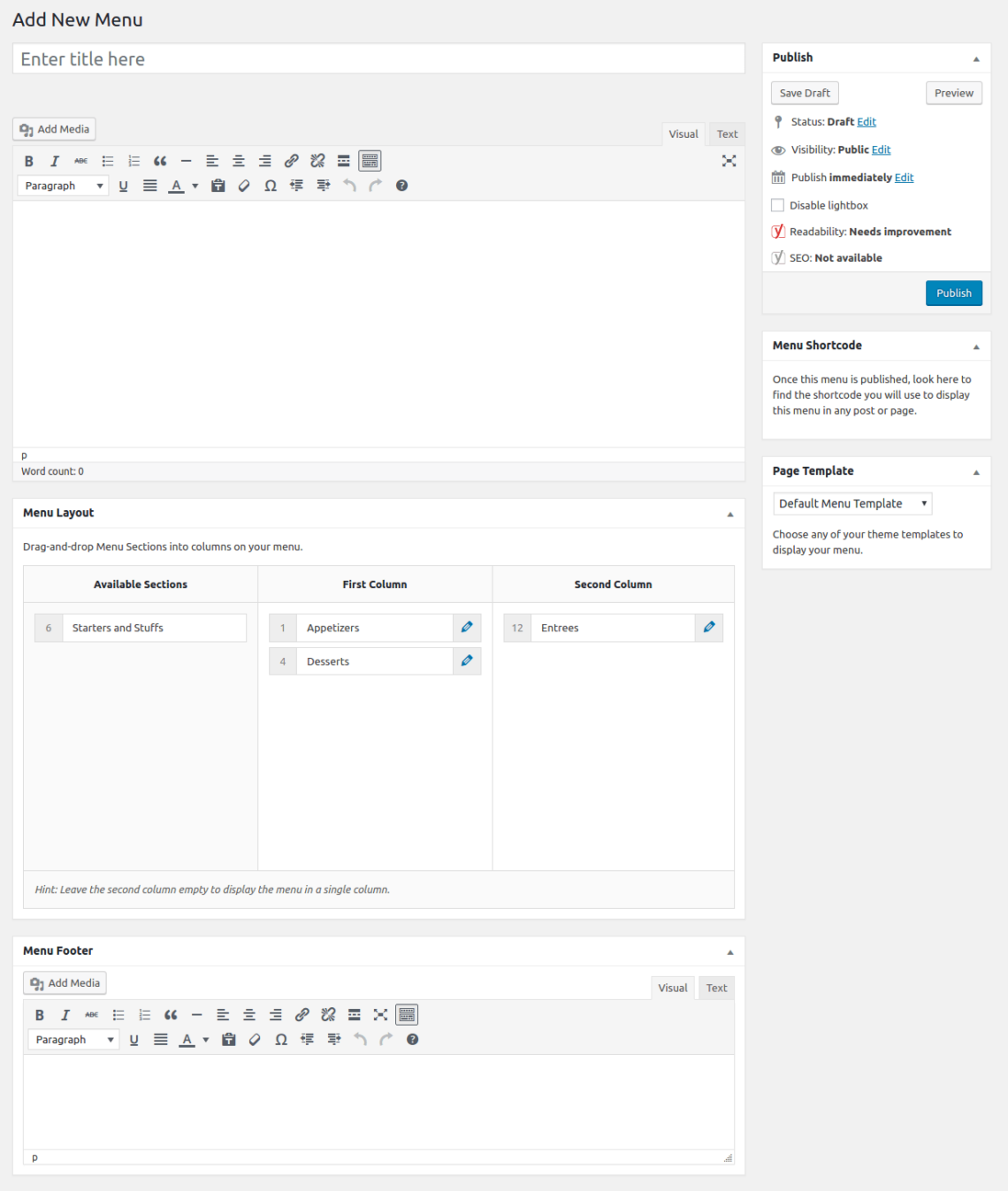
Task: Collapse the Menu Layout panel
Action: click(729, 514)
